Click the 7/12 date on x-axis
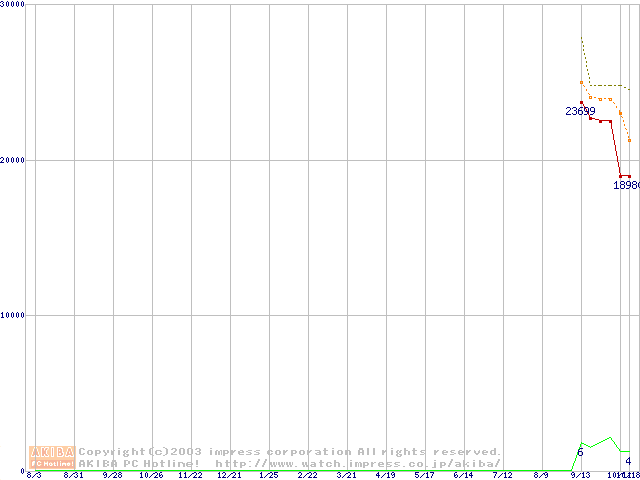This screenshot has width=640, height=480. pyautogui.click(x=502, y=476)
